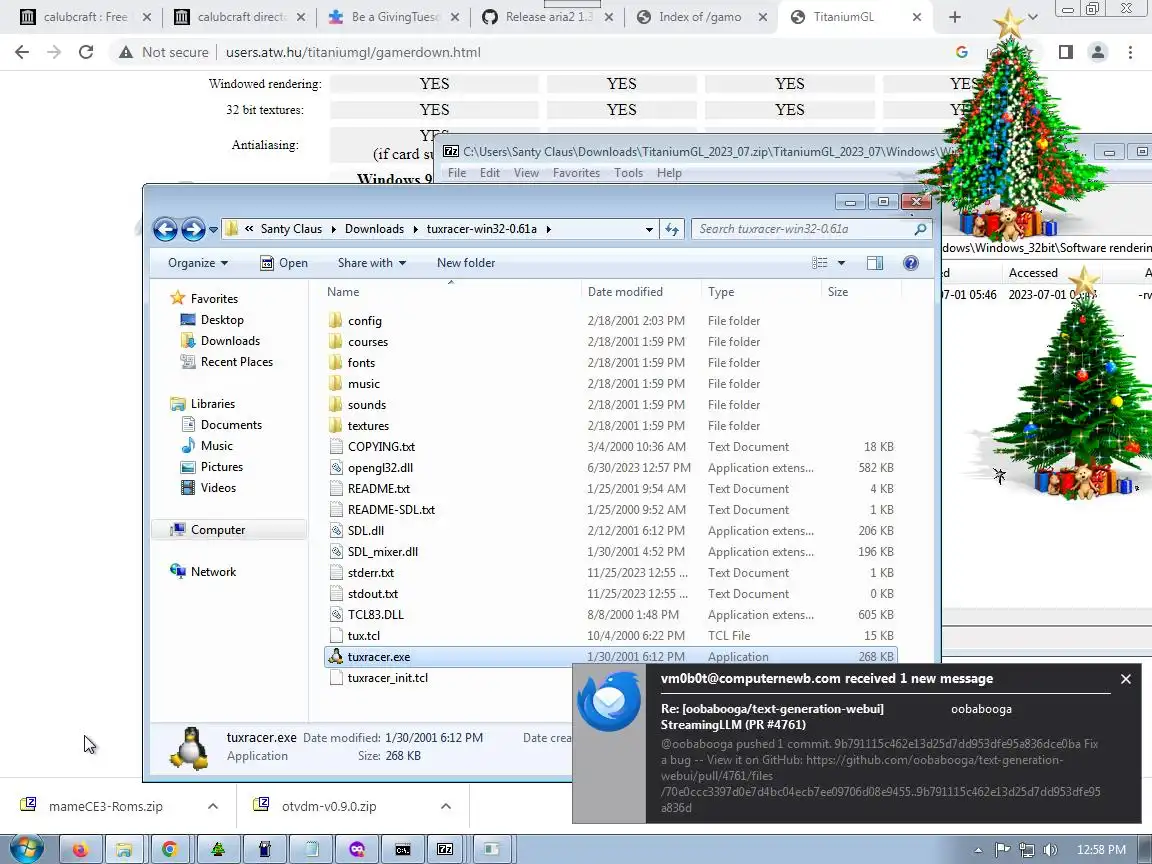1152x864 pixels.
Task: Open the Organize menu
Action: coord(198,263)
